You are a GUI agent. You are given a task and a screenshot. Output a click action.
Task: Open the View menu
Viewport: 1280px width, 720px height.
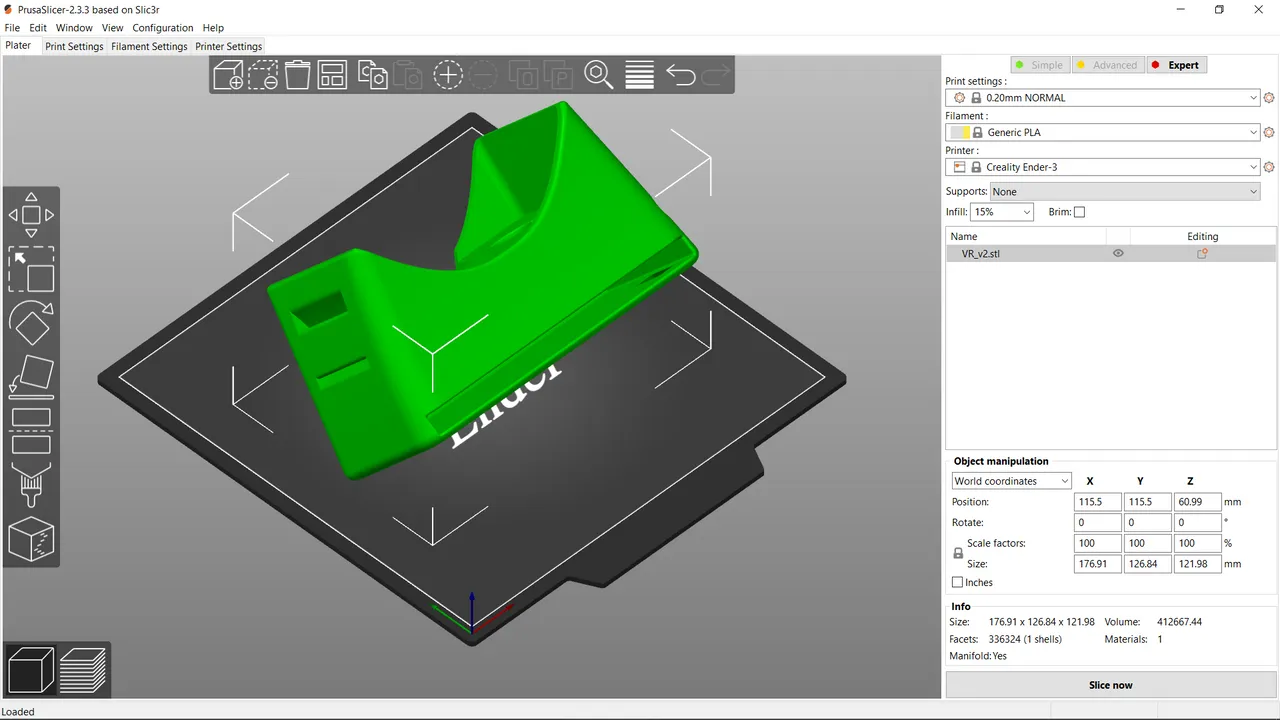coord(113,28)
